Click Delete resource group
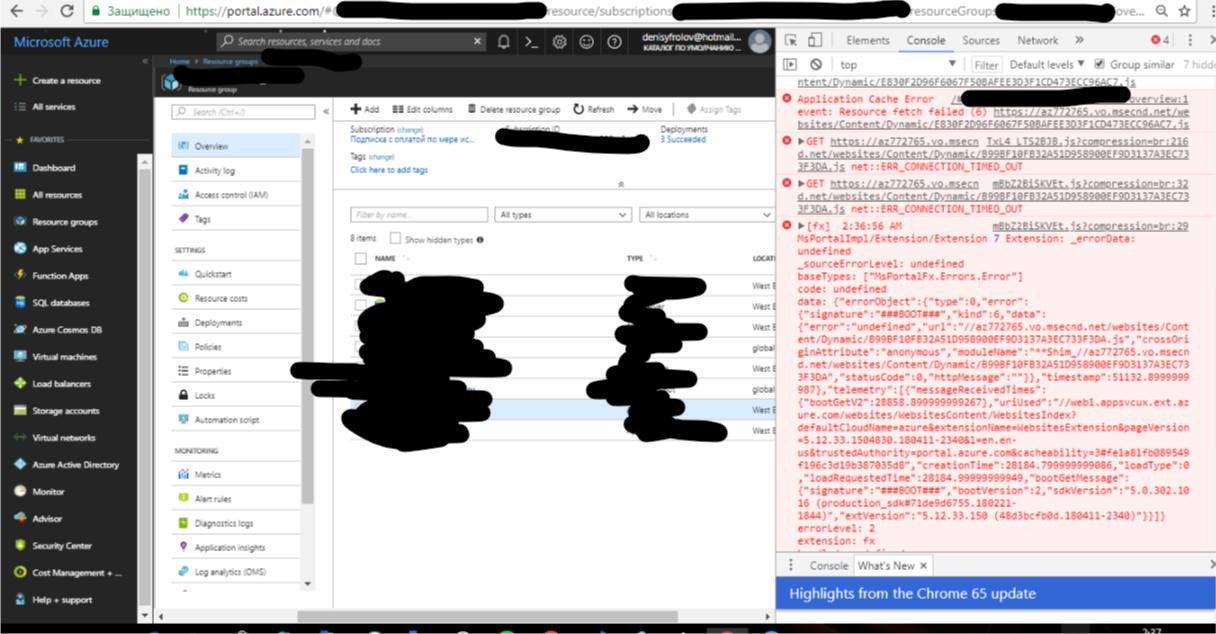Image resolution: width=1216 pixels, height=634 pixels. click(x=513, y=110)
